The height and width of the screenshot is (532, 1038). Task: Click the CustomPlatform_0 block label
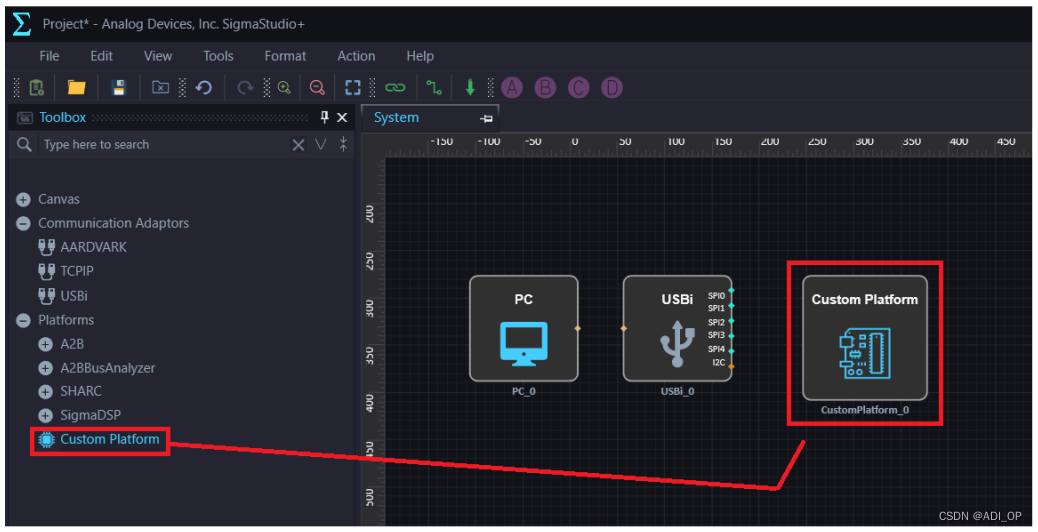point(865,410)
